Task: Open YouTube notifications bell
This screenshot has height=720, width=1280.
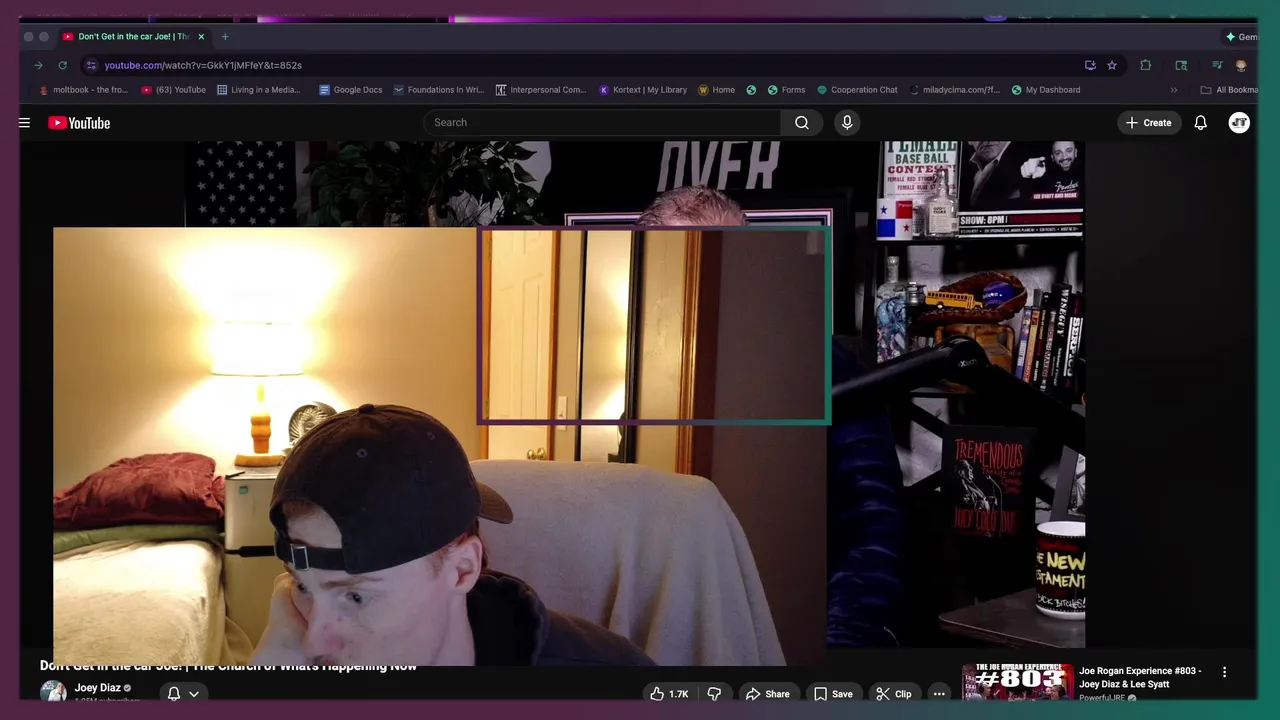Action: coord(1201,123)
